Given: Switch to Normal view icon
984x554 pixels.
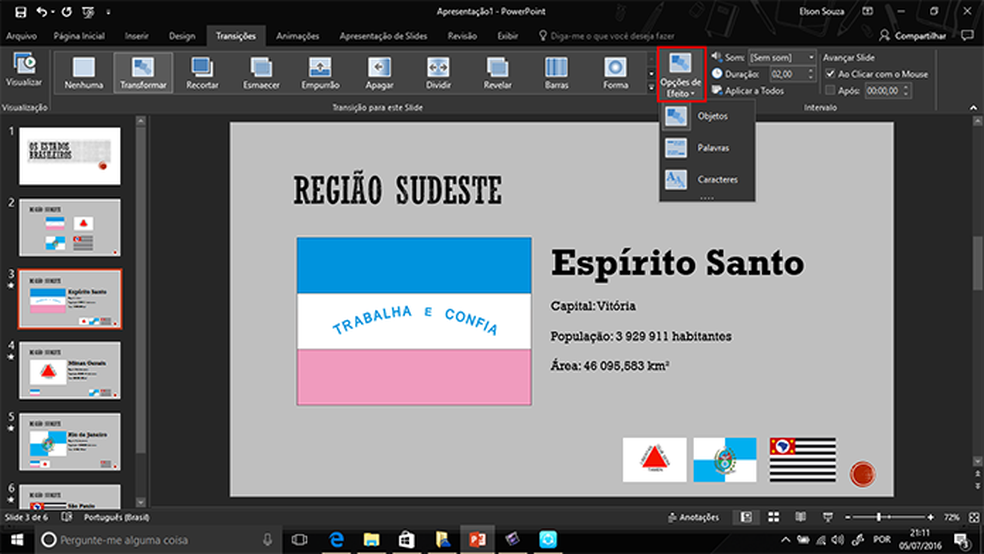Looking at the screenshot, I should click(x=746, y=517).
